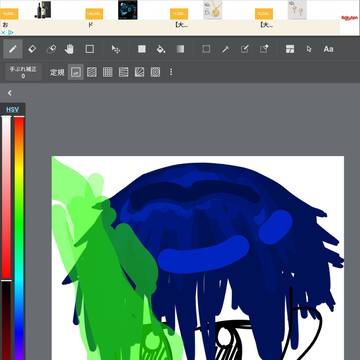Select the Brush tool
Screen dimensions: 360x360
pos(13,49)
